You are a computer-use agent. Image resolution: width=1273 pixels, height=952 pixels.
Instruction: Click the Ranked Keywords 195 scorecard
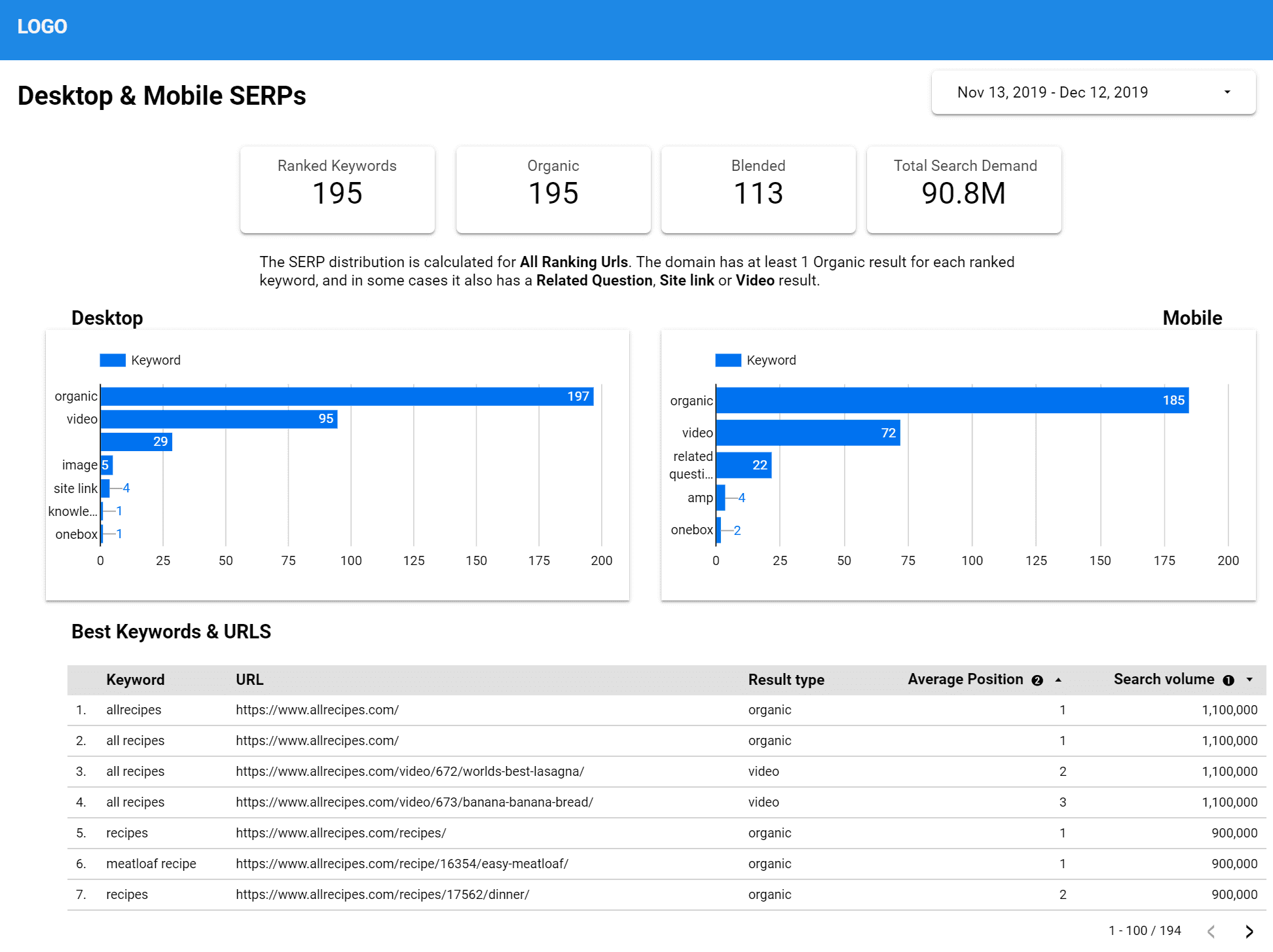[337, 189]
